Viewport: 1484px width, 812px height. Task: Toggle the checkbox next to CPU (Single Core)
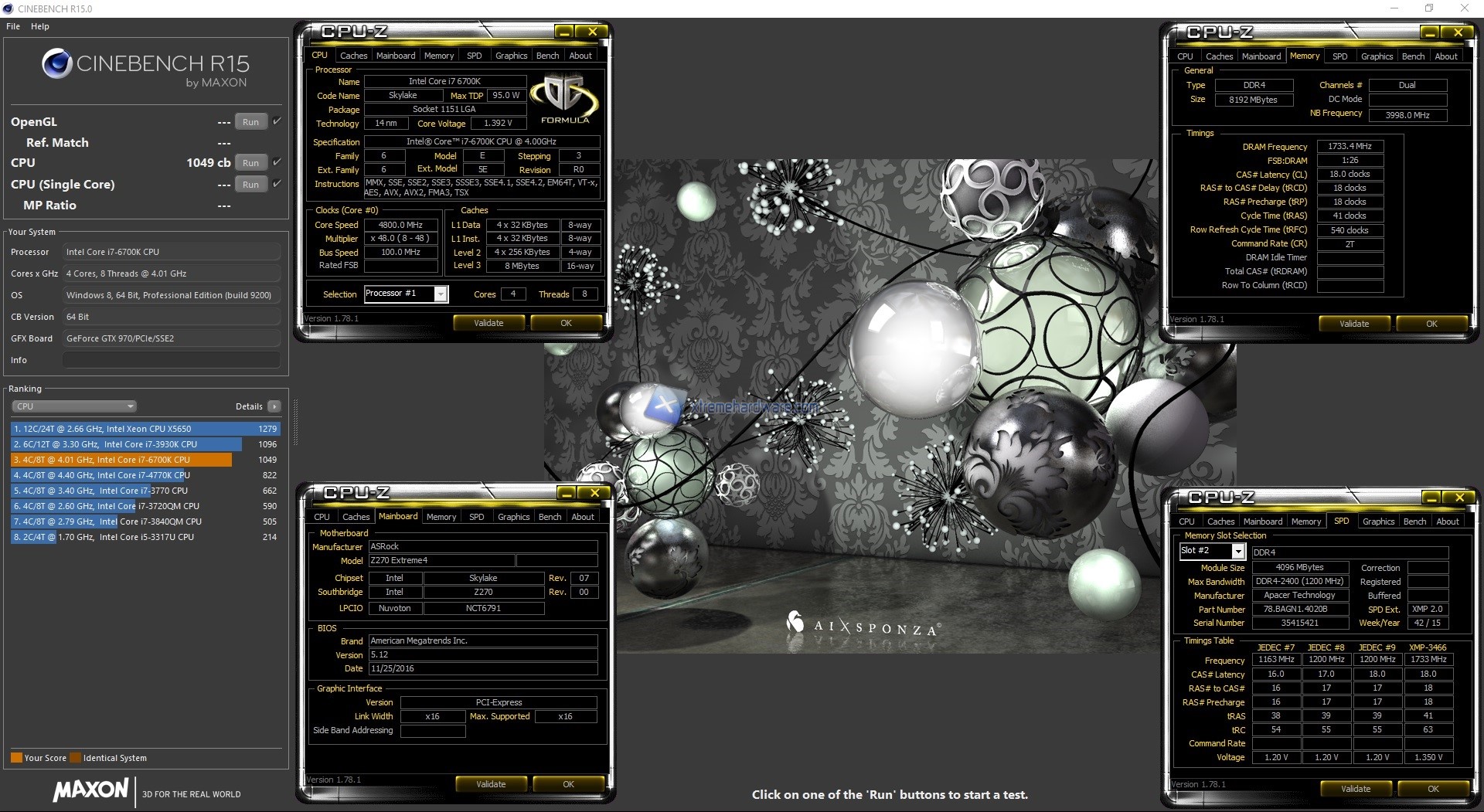(x=275, y=184)
